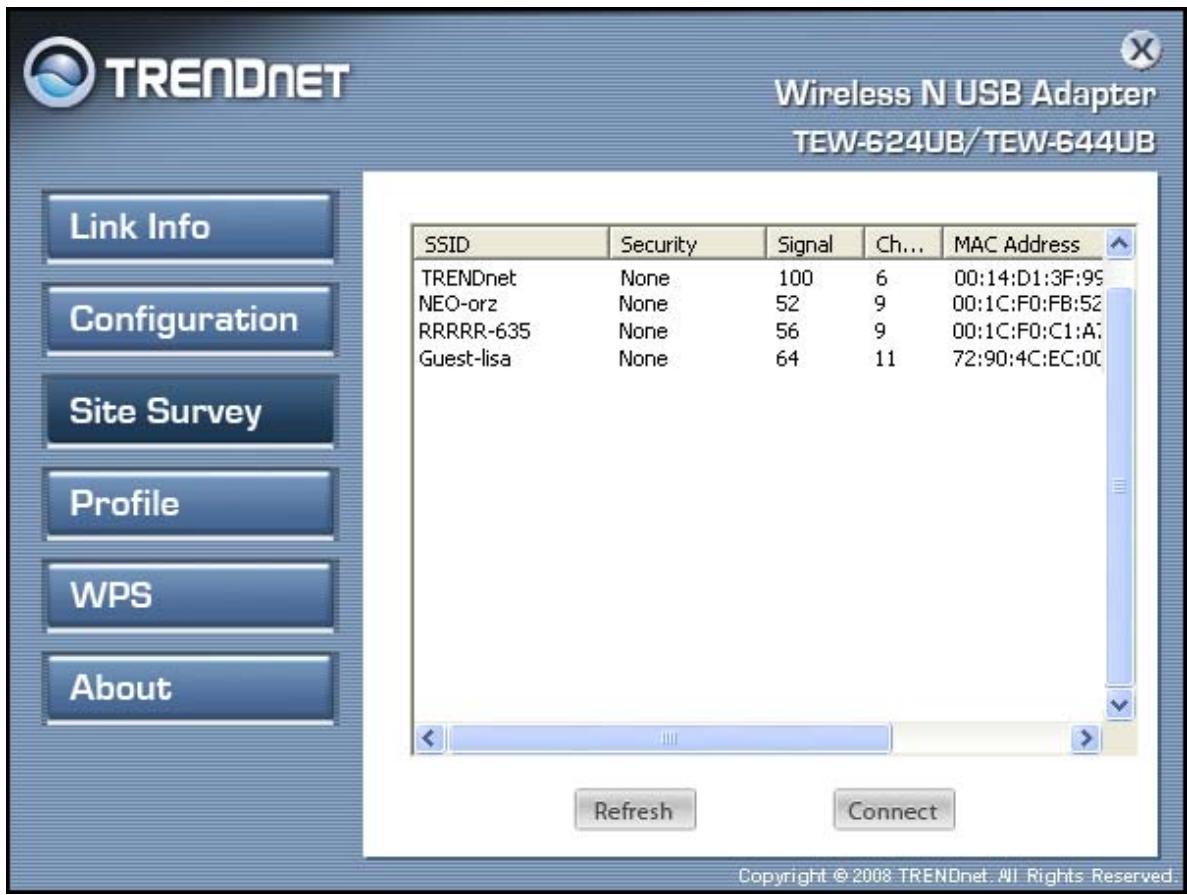1187x895 pixels.
Task: Click channel 11 in the Guest-lisa row
Action: point(885,359)
